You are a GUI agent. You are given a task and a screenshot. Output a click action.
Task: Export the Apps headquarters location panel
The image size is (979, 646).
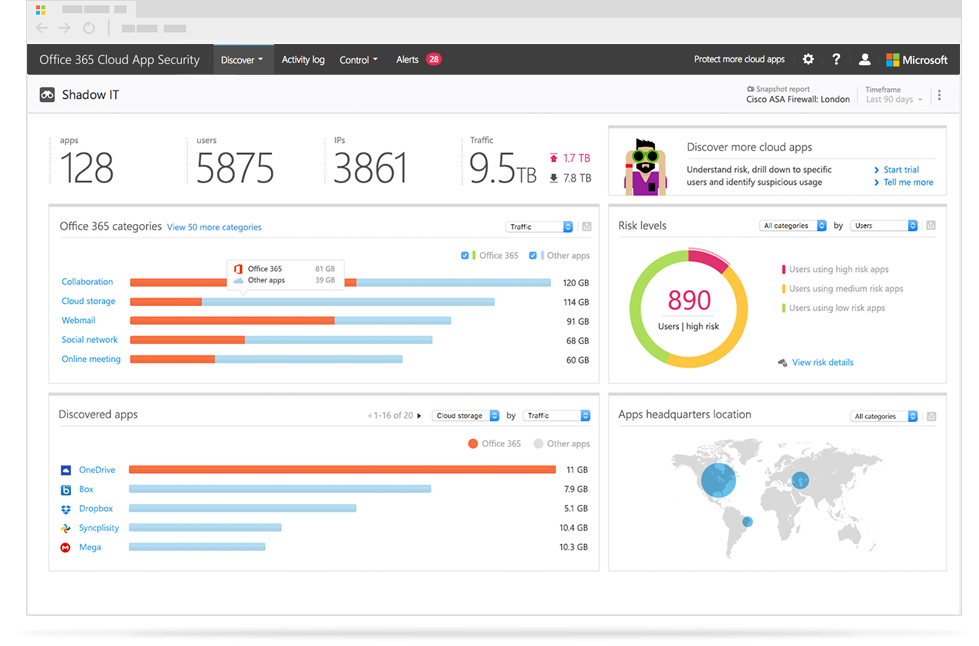pyautogui.click(x=932, y=416)
